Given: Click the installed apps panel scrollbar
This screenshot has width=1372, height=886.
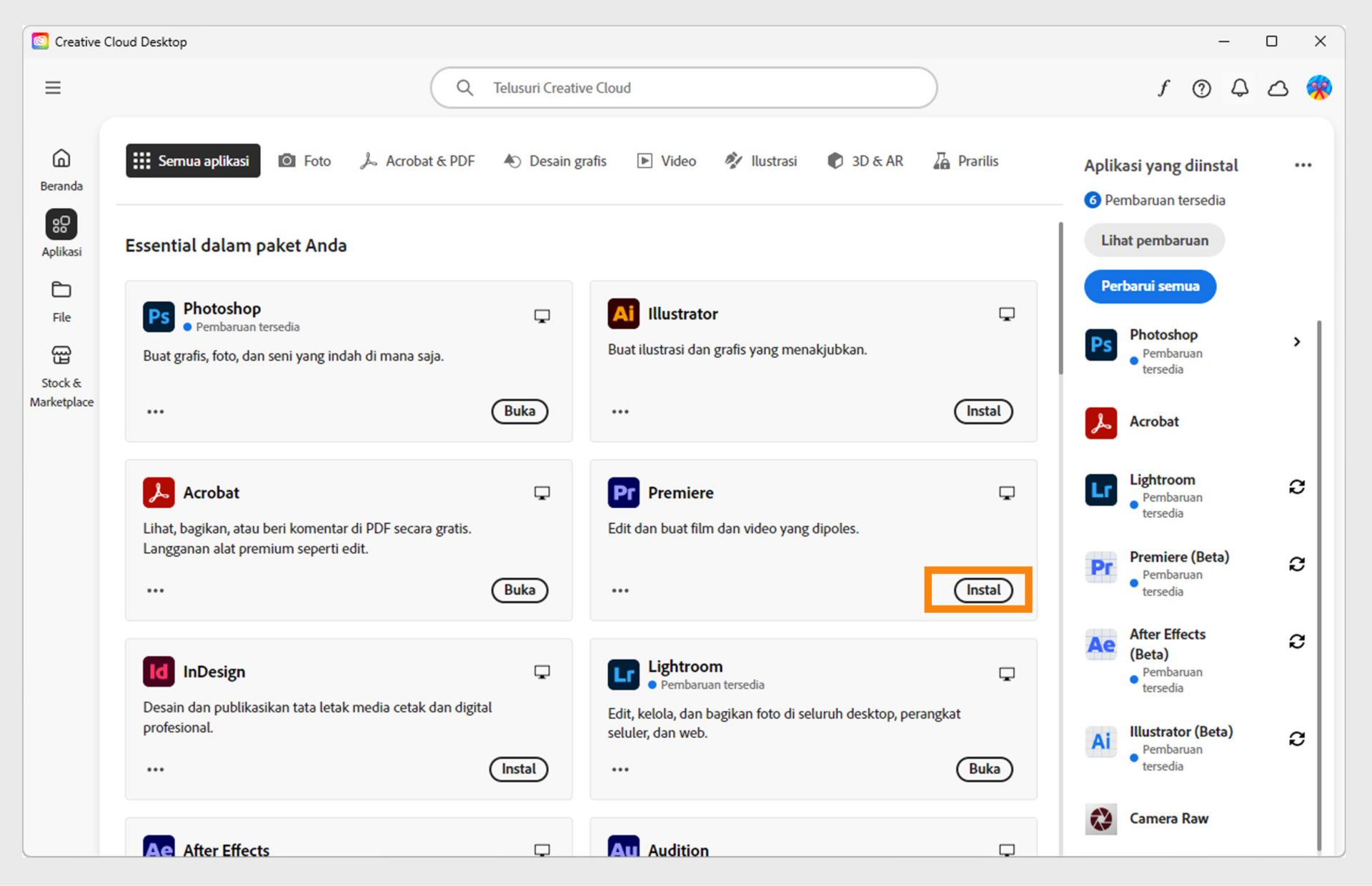Looking at the screenshot, I should click(1319, 584).
